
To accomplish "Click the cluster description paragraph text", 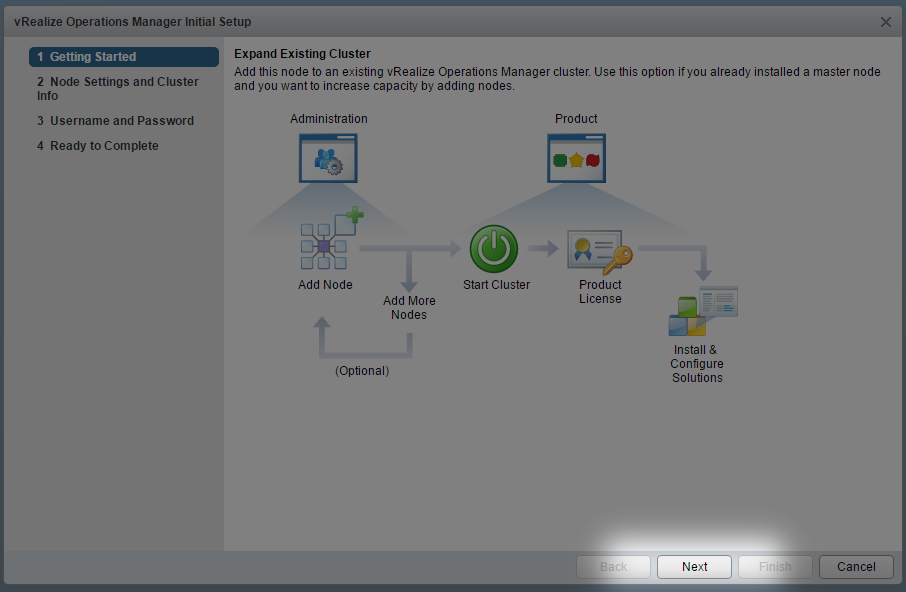I will pos(557,79).
